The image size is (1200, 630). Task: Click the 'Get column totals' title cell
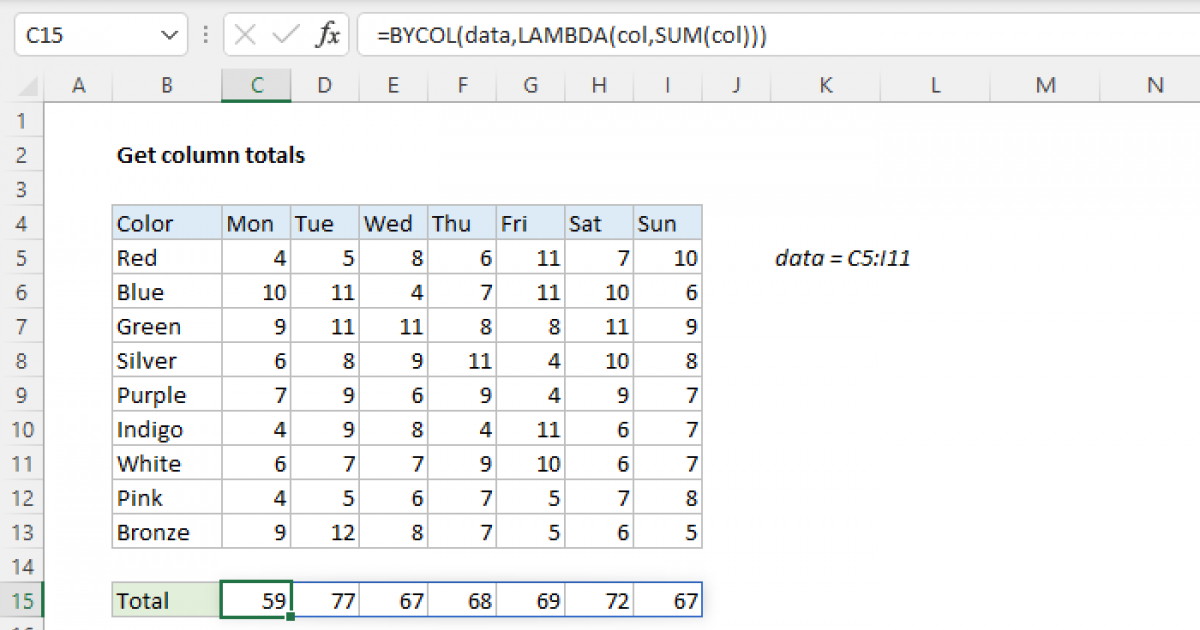[x=211, y=155]
